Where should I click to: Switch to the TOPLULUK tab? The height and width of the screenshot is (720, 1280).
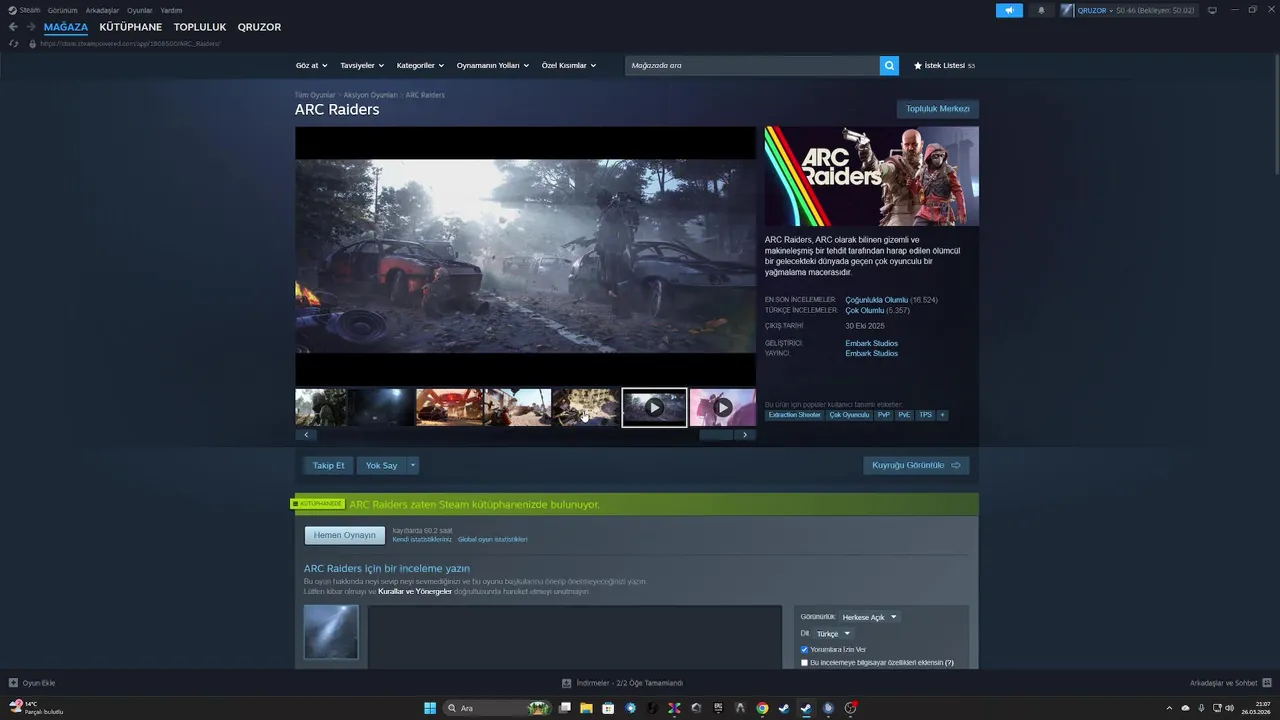coord(200,27)
